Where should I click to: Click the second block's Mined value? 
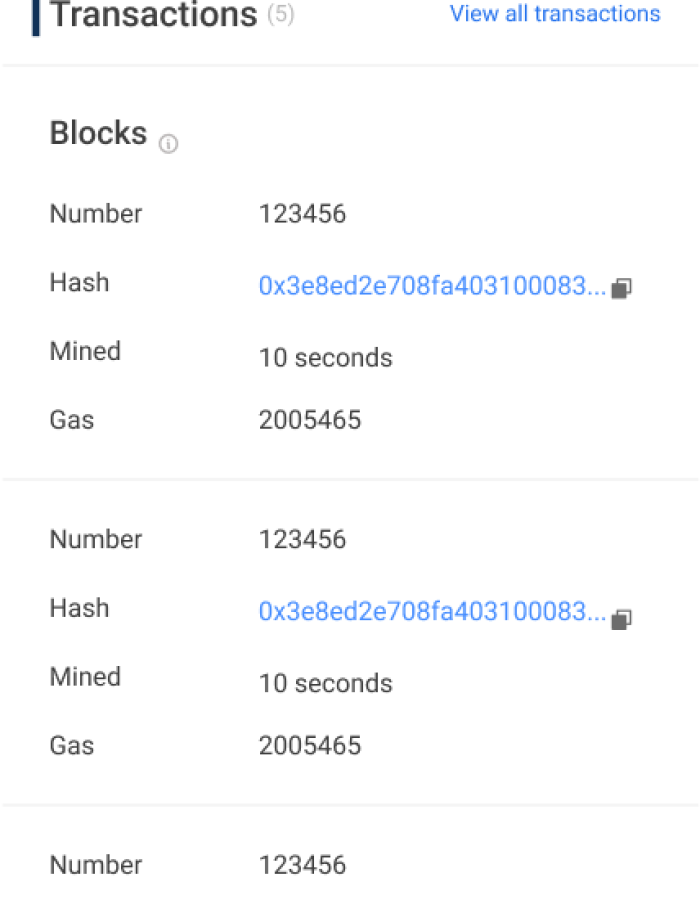(x=325, y=683)
